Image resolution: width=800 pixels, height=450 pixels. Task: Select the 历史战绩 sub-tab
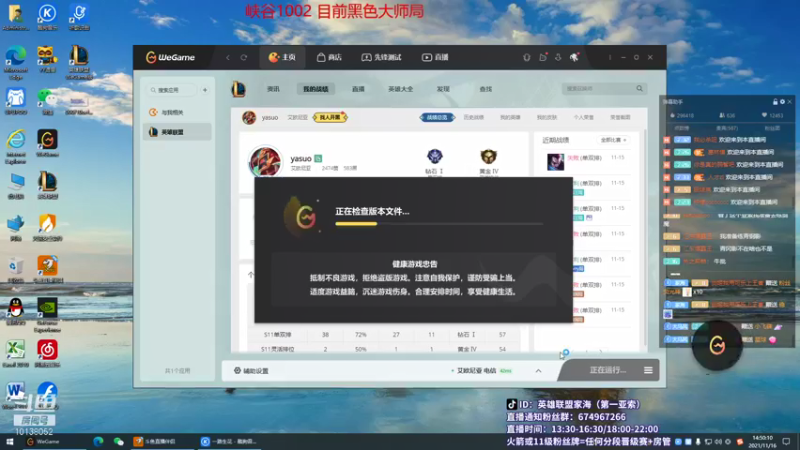point(473,117)
